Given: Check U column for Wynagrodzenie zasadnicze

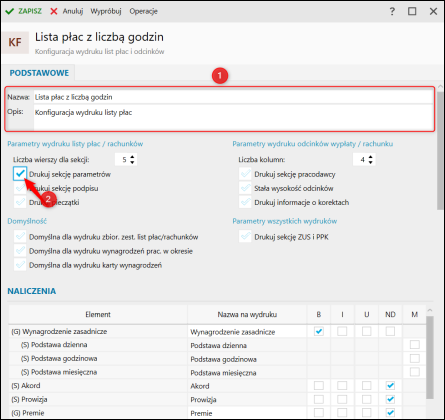Looking at the screenshot, I should [x=366, y=331].
